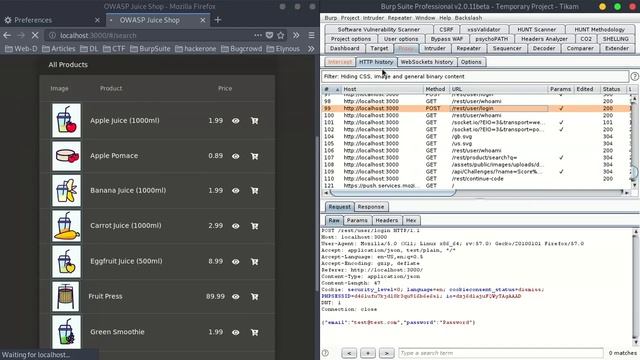Image resolution: width=640 pixels, height=360 pixels.
Task: Select request 110 continue-code row
Action: 476,179
